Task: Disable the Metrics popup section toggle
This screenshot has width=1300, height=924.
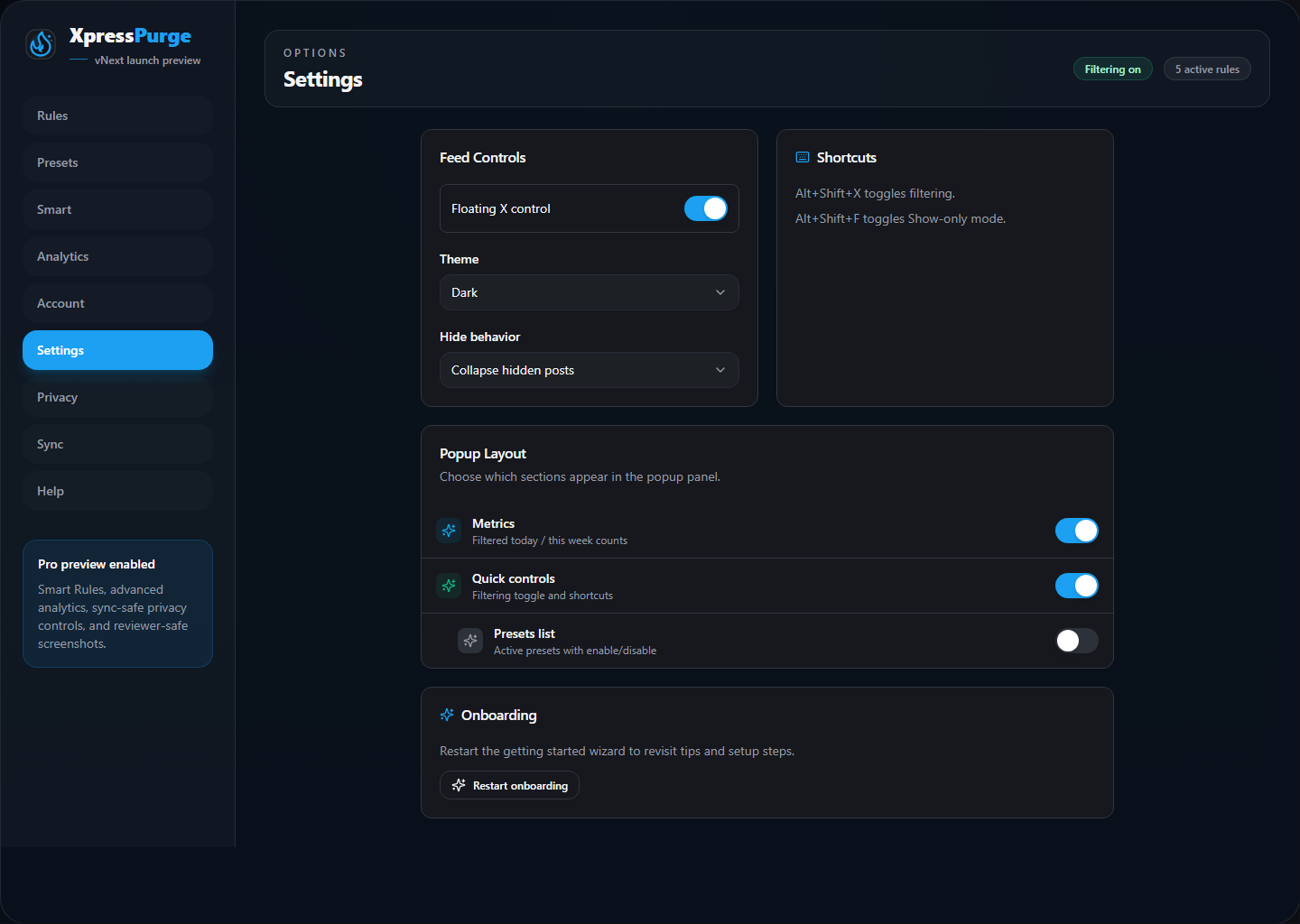Action: 1077,531
